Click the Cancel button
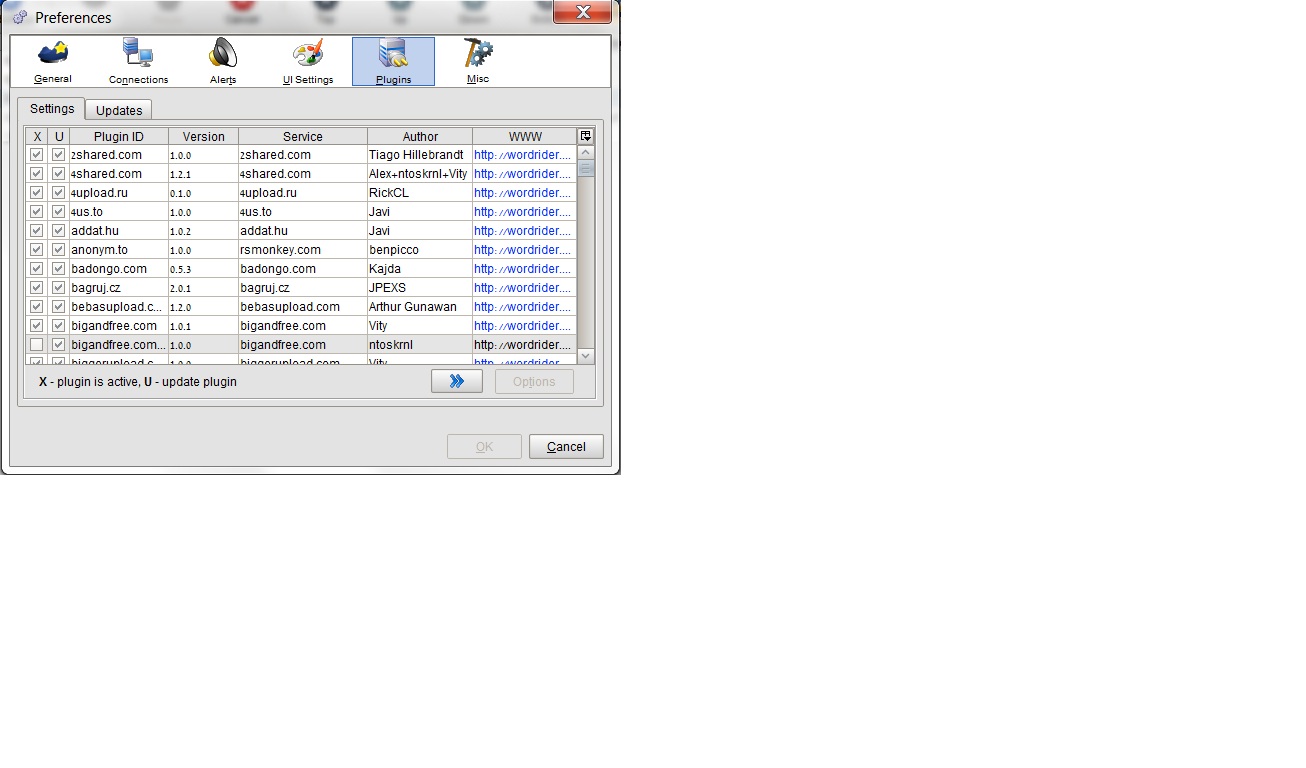Viewport: 1306px width, 768px height. click(x=566, y=447)
